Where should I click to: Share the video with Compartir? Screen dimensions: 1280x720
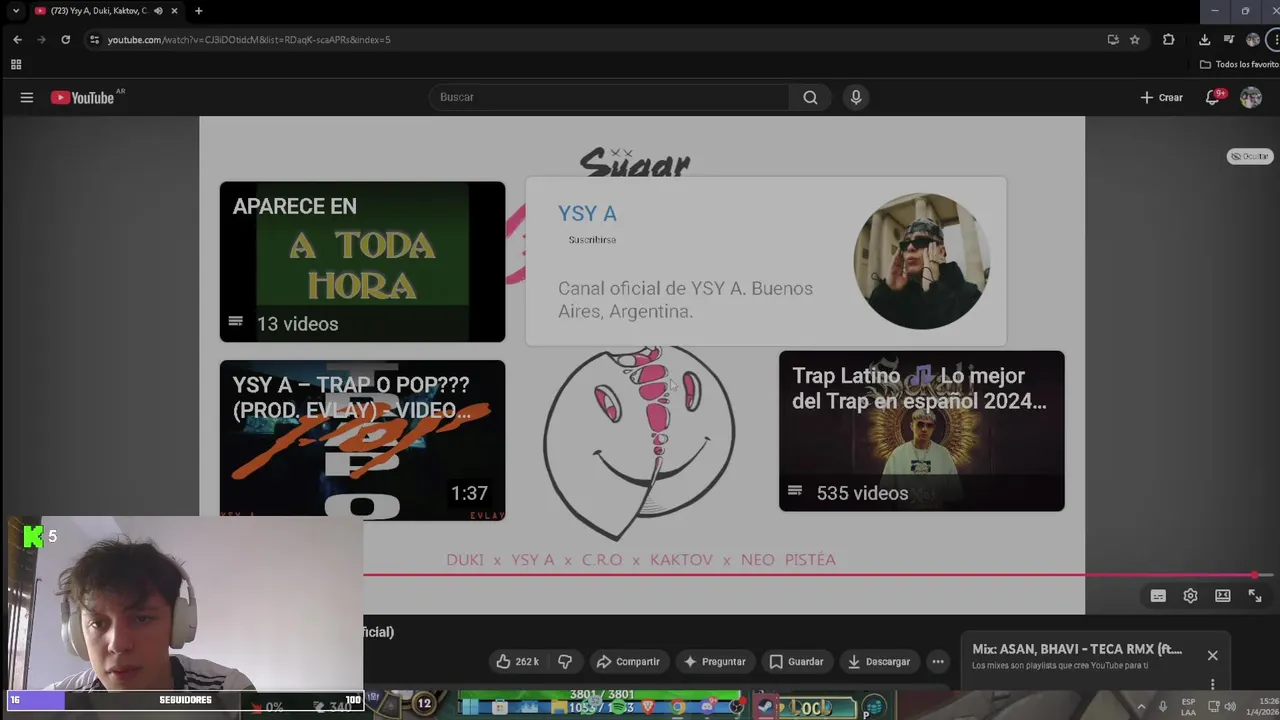(x=627, y=661)
